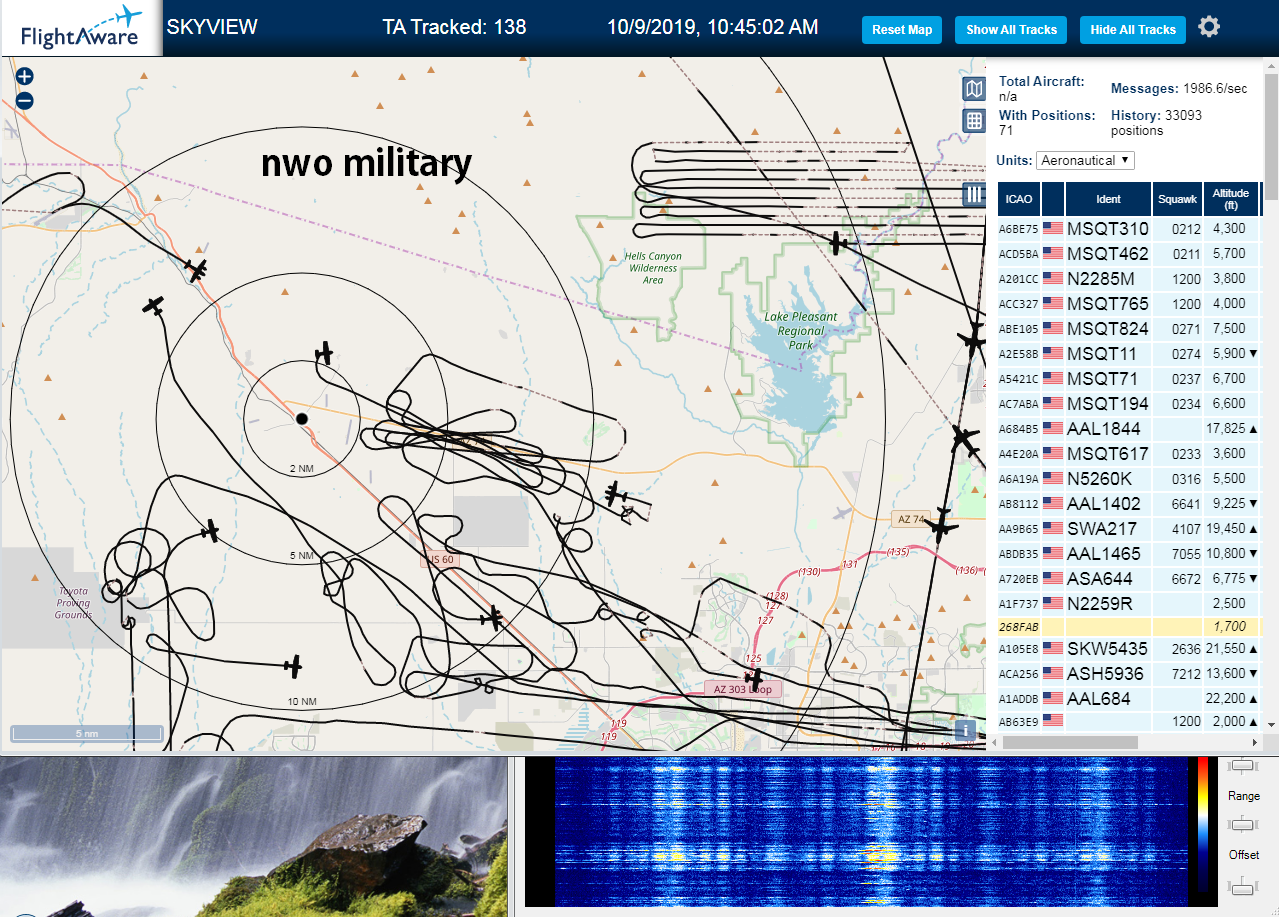Viewport: 1279px width, 917px height.
Task: Select the MSQT194 aircraft row
Action: click(x=1128, y=403)
